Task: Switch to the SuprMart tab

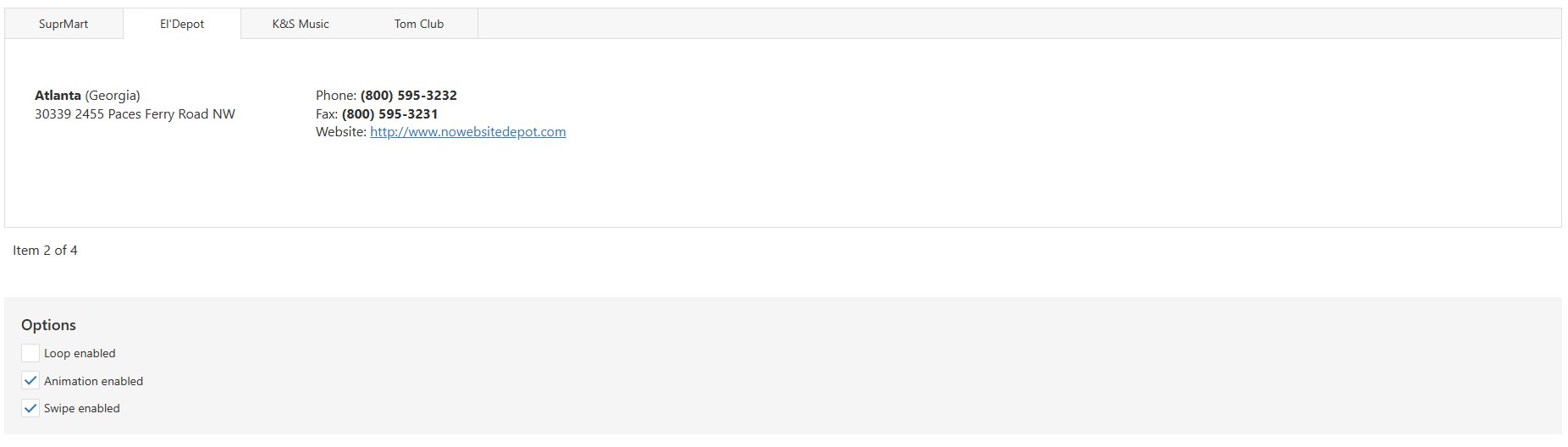Action: [63, 24]
